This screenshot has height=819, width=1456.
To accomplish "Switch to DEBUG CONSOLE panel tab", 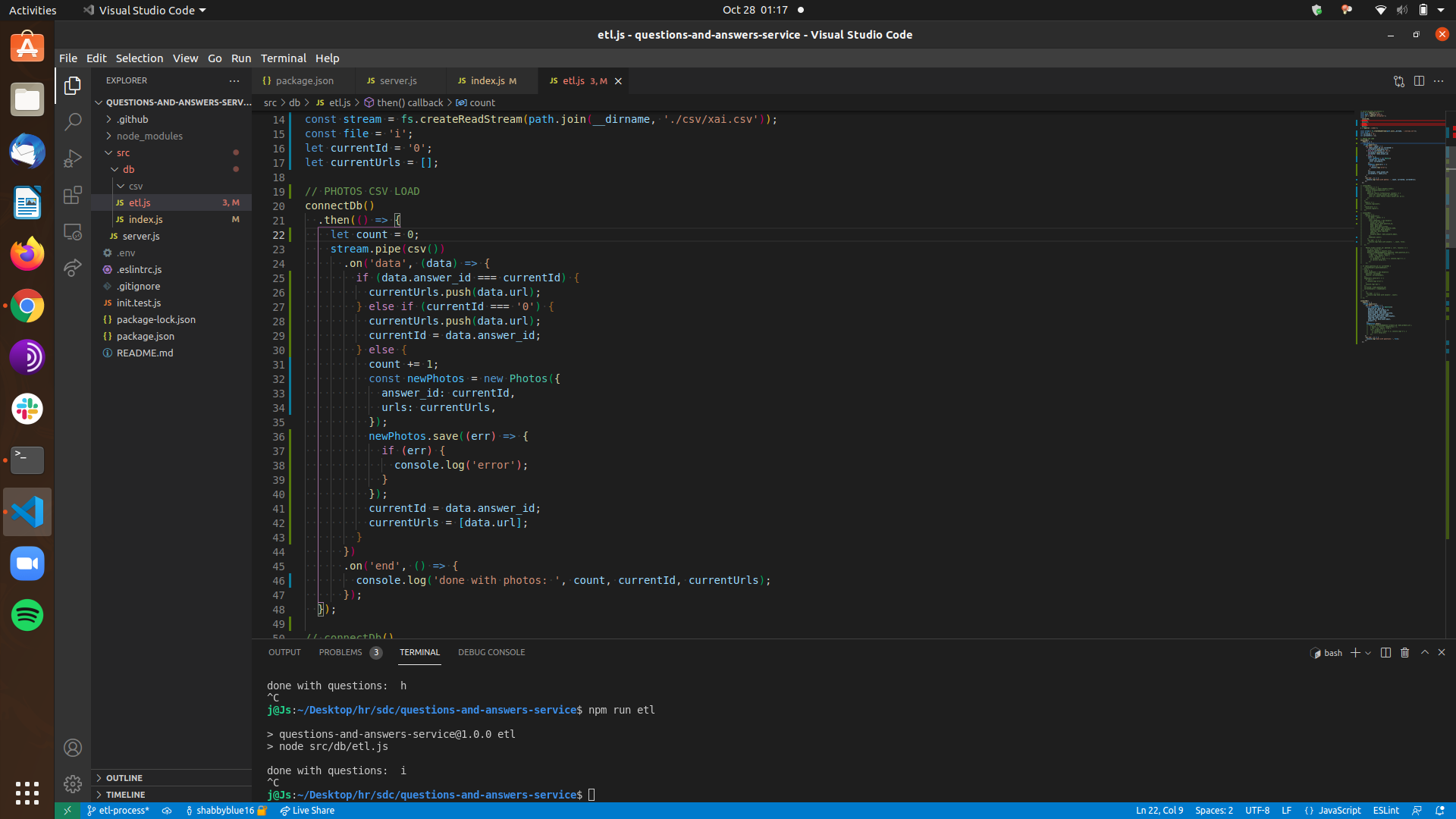I will click(x=491, y=652).
